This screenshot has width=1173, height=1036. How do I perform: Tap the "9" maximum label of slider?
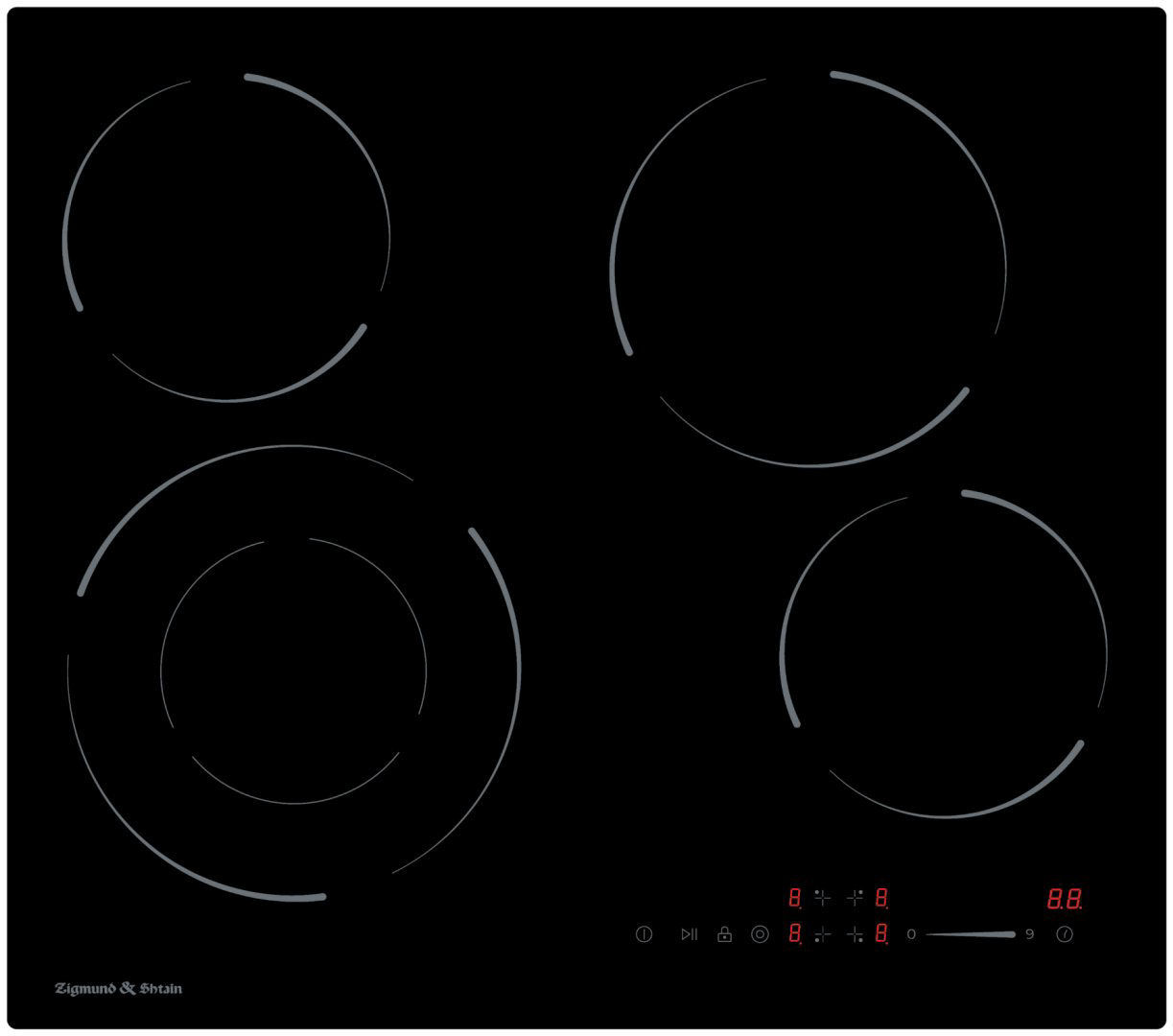pyautogui.click(x=1030, y=934)
